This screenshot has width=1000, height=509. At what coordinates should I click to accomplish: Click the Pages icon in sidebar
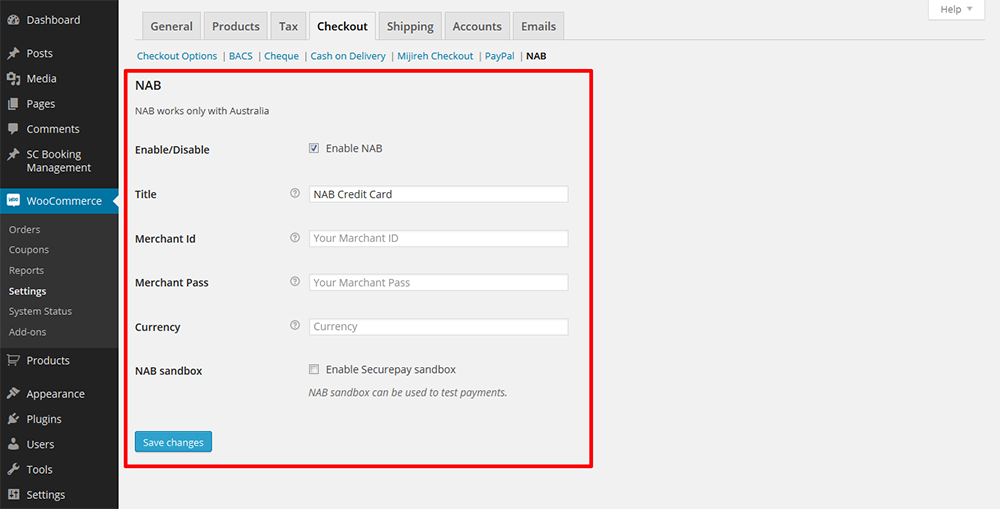tap(13, 104)
